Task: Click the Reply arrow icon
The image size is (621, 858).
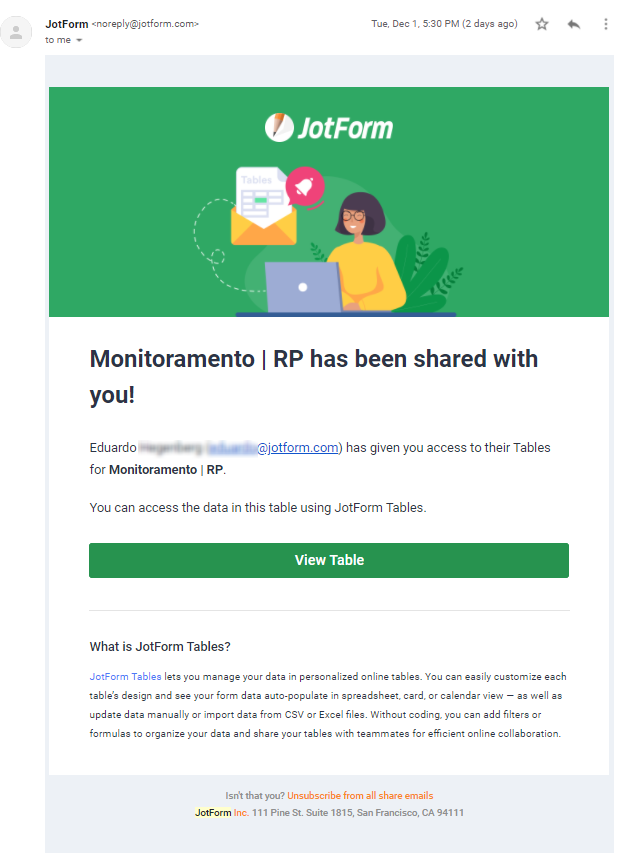Action: 574,24
